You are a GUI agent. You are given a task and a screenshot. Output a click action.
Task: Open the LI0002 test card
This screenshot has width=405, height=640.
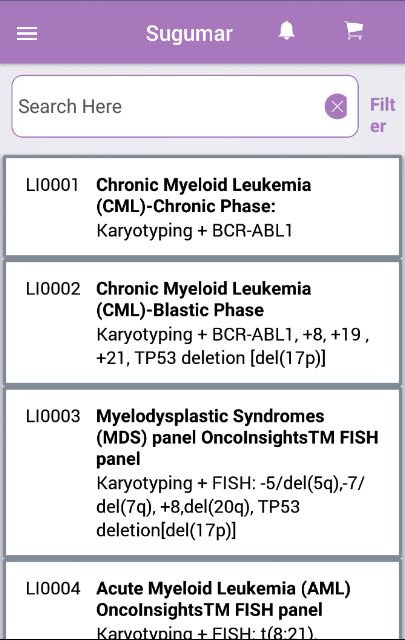tap(202, 323)
